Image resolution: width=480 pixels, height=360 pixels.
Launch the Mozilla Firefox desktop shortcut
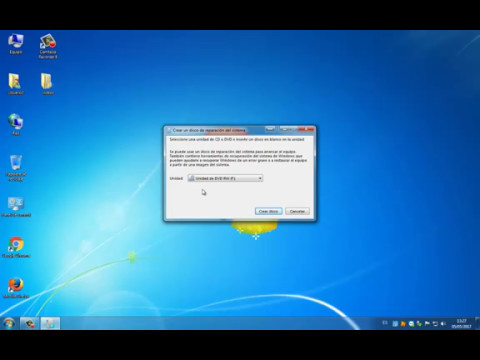tap(16, 288)
